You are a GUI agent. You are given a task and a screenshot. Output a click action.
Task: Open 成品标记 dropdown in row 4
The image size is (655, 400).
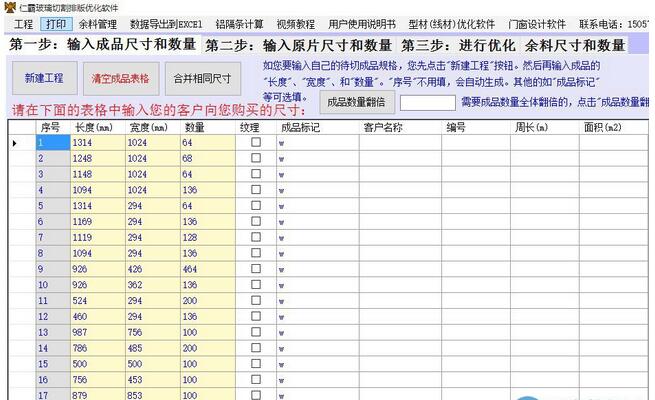[x=281, y=191]
